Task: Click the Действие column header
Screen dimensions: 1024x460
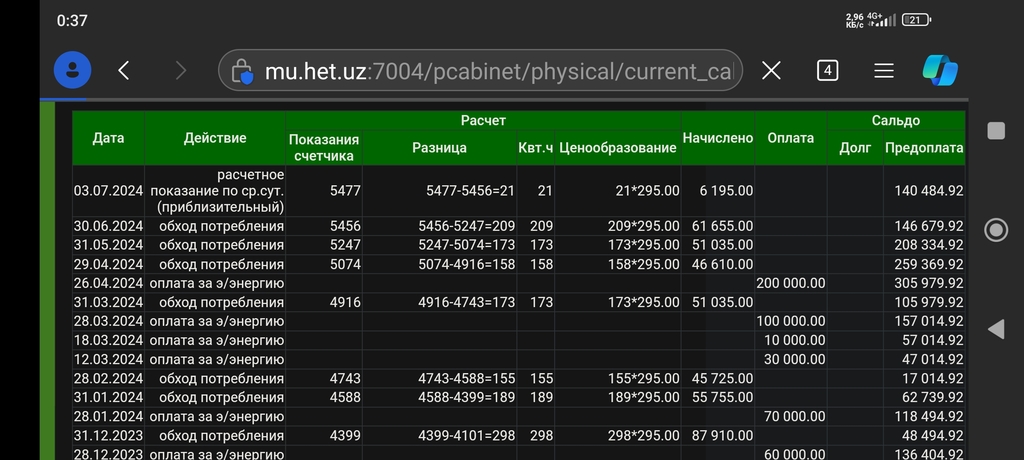Action: [x=215, y=138]
